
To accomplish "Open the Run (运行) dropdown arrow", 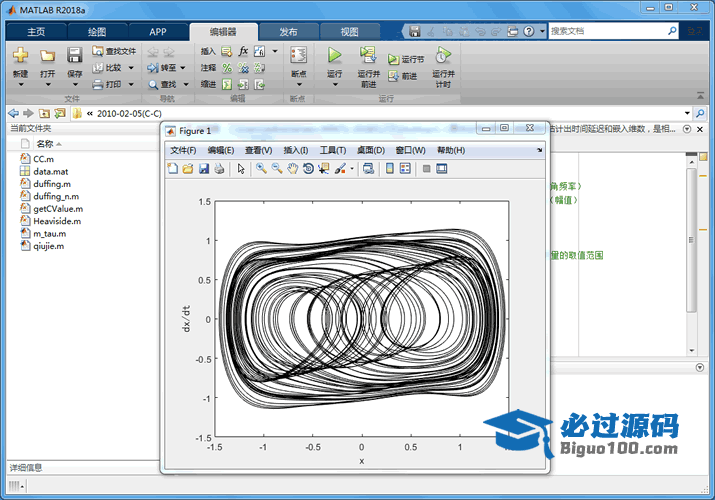I will (335, 84).
